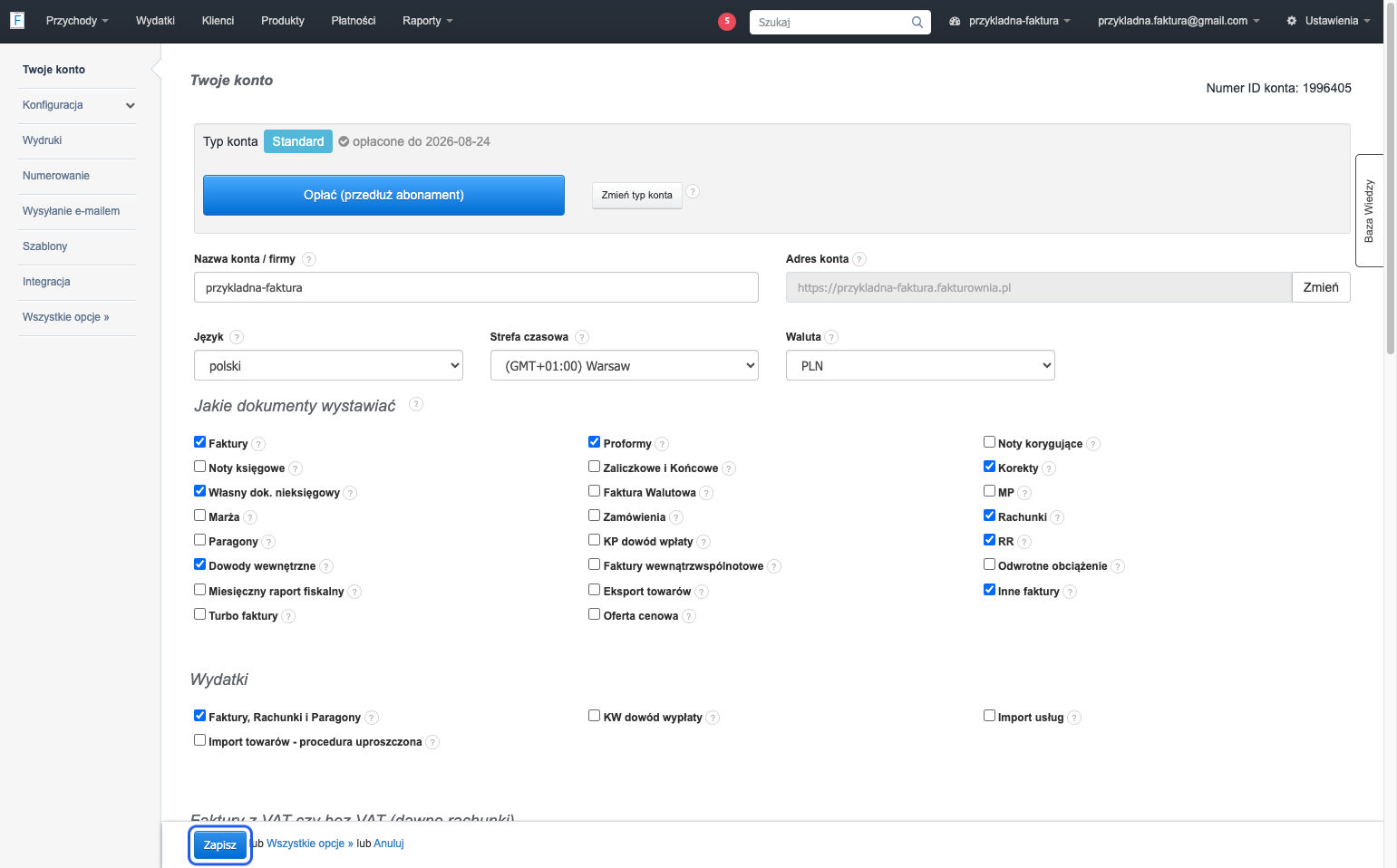The image size is (1397, 868).
Task: Open the red notifications badge
Action: point(726,21)
